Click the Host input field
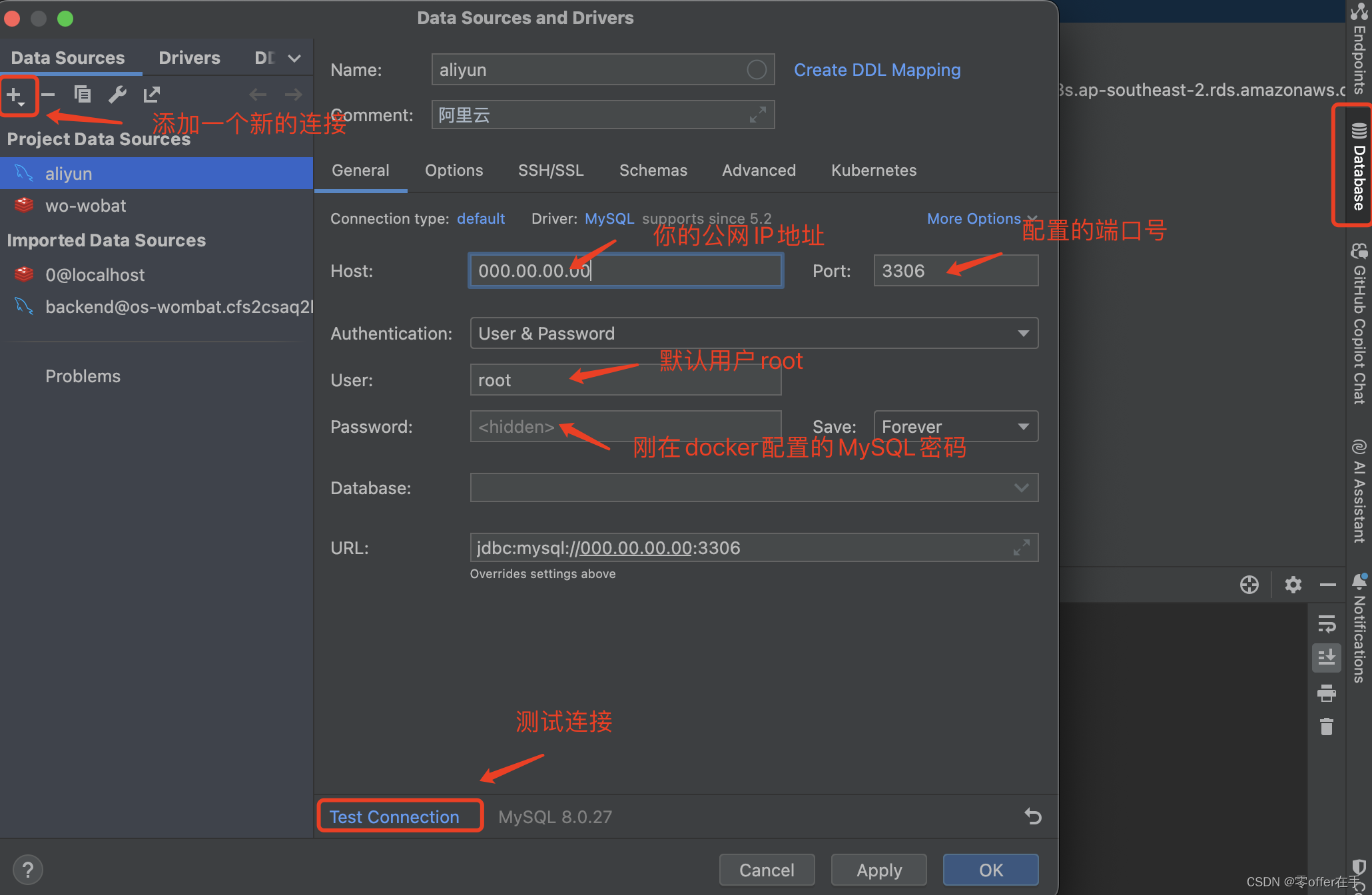 (x=628, y=270)
